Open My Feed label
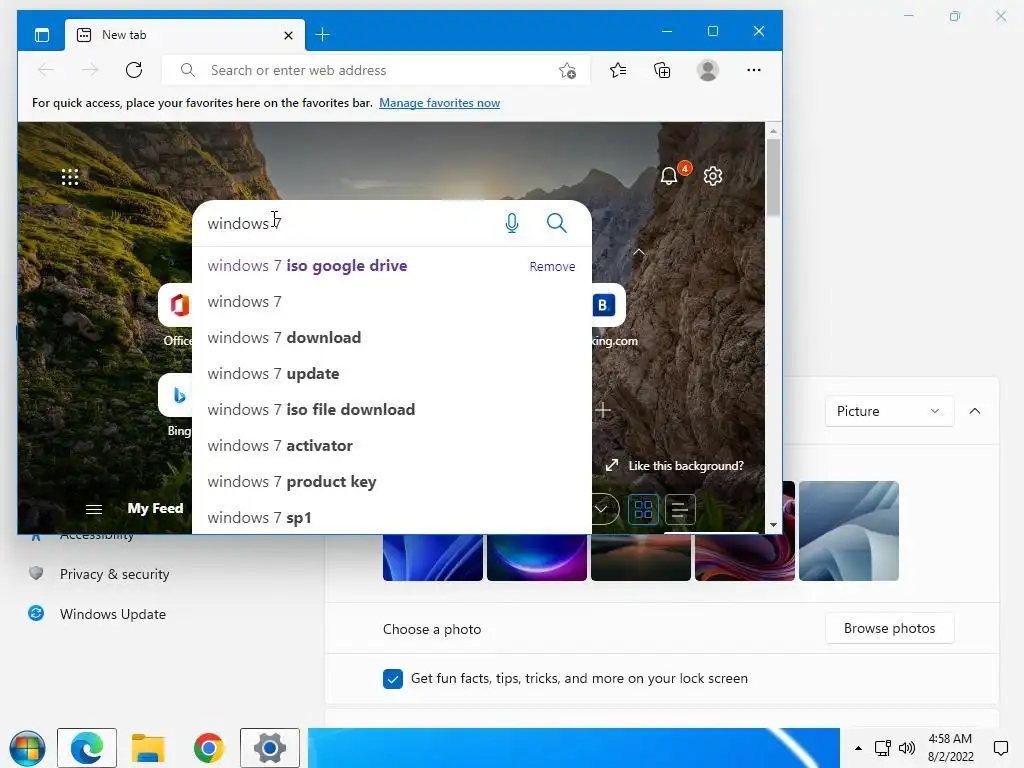This screenshot has width=1024, height=768. (x=155, y=508)
